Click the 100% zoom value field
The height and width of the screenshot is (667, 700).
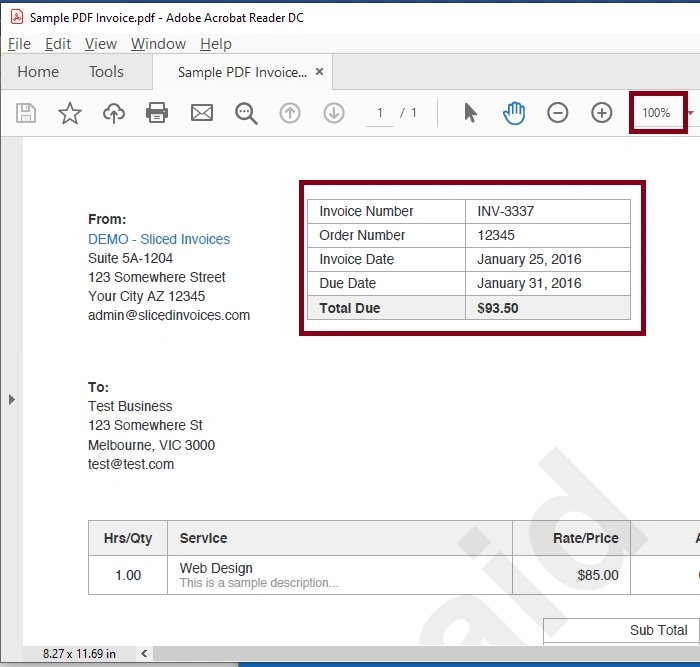point(656,113)
